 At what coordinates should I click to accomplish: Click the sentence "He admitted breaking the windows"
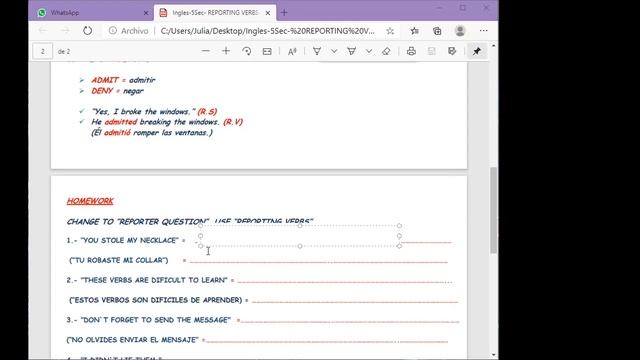[x=156, y=122]
